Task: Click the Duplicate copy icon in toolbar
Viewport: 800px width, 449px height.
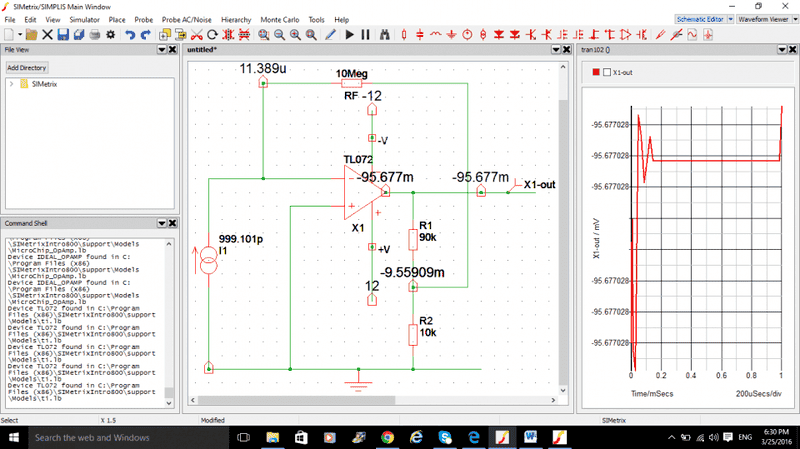Action: tap(165, 35)
